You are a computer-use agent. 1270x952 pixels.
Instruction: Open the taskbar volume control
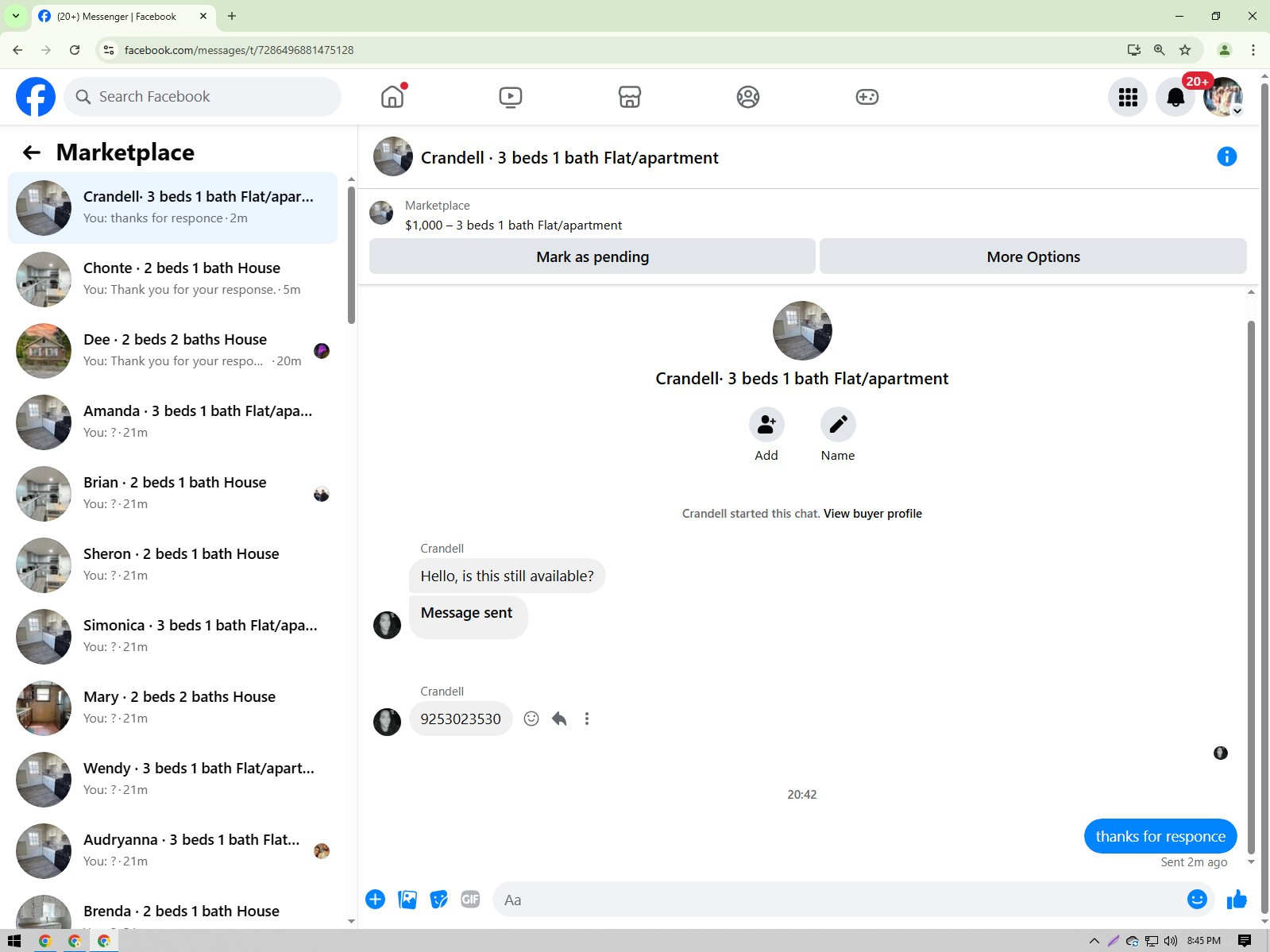click(1171, 941)
